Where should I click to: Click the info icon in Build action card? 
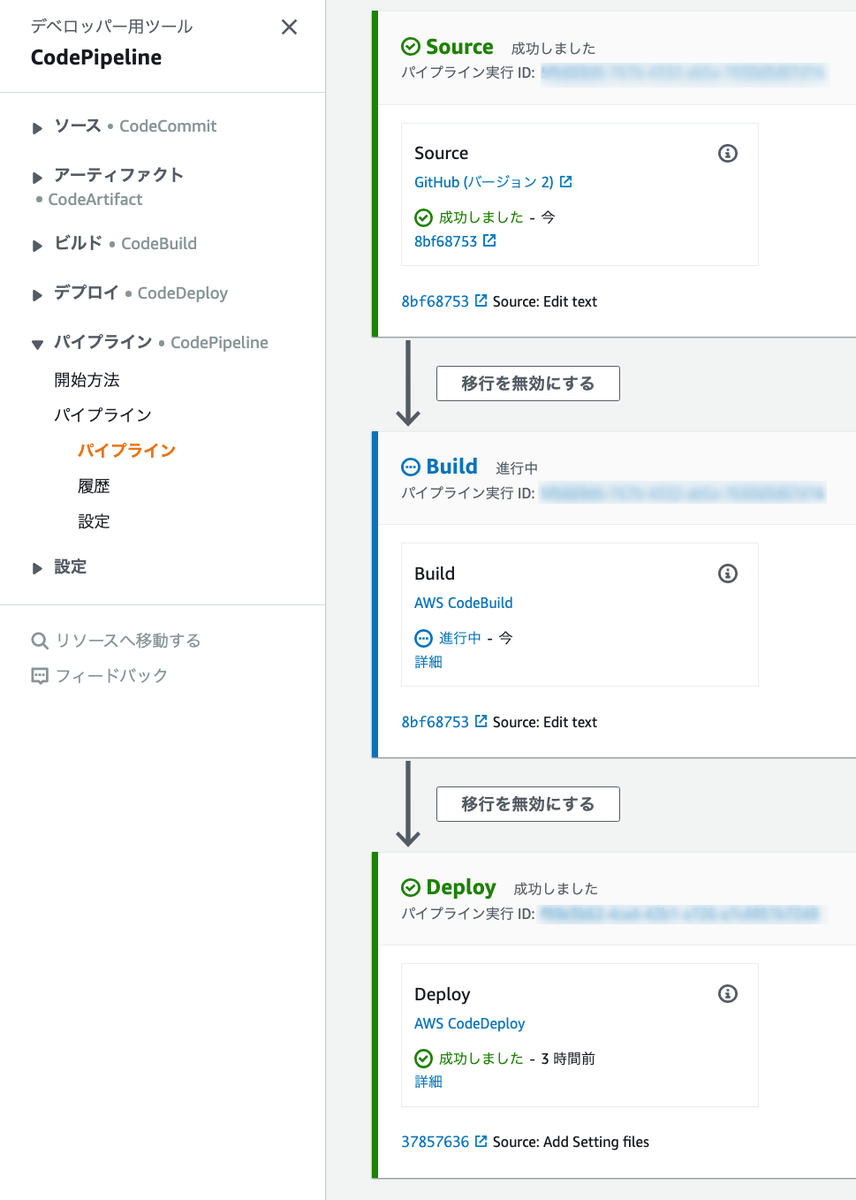tap(728, 573)
